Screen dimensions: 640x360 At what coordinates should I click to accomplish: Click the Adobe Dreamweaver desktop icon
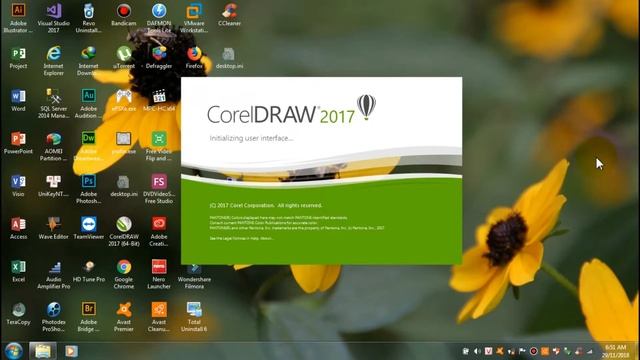tap(89, 146)
